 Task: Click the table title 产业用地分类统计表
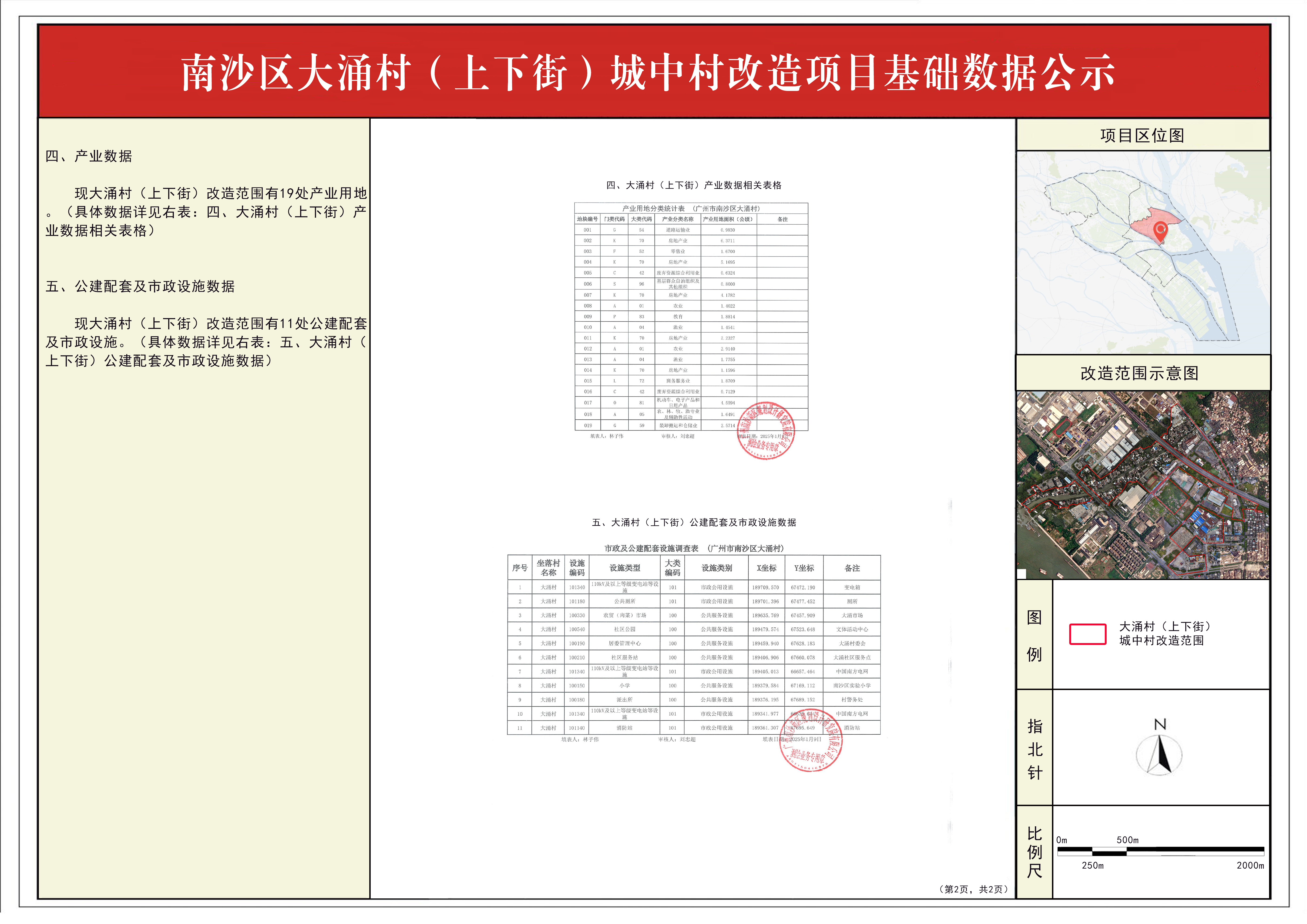[653, 209]
